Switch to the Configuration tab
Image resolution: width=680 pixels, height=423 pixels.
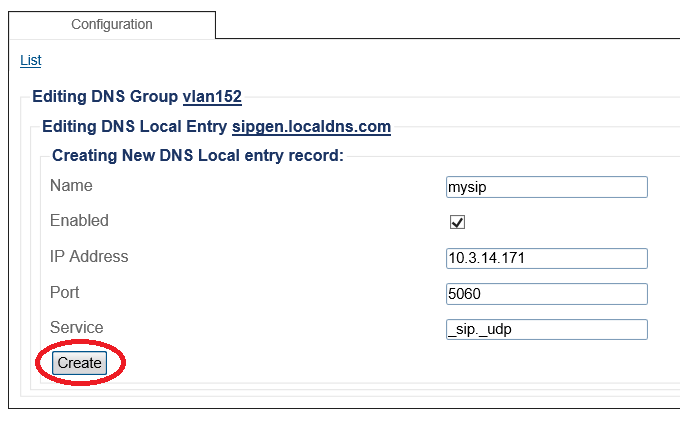(111, 24)
